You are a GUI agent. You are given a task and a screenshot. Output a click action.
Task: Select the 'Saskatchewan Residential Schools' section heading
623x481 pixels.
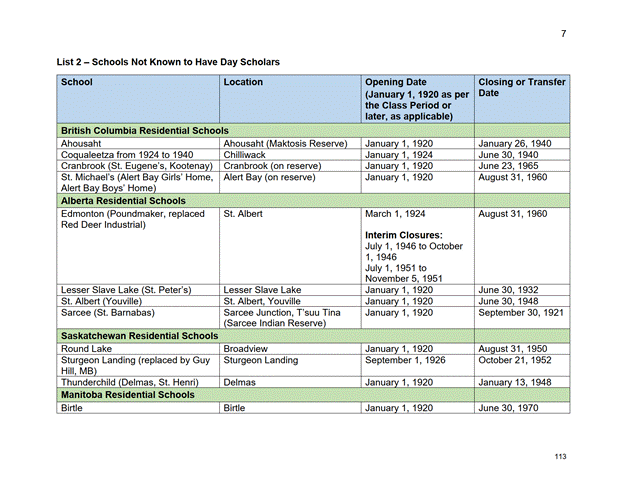pos(139,336)
